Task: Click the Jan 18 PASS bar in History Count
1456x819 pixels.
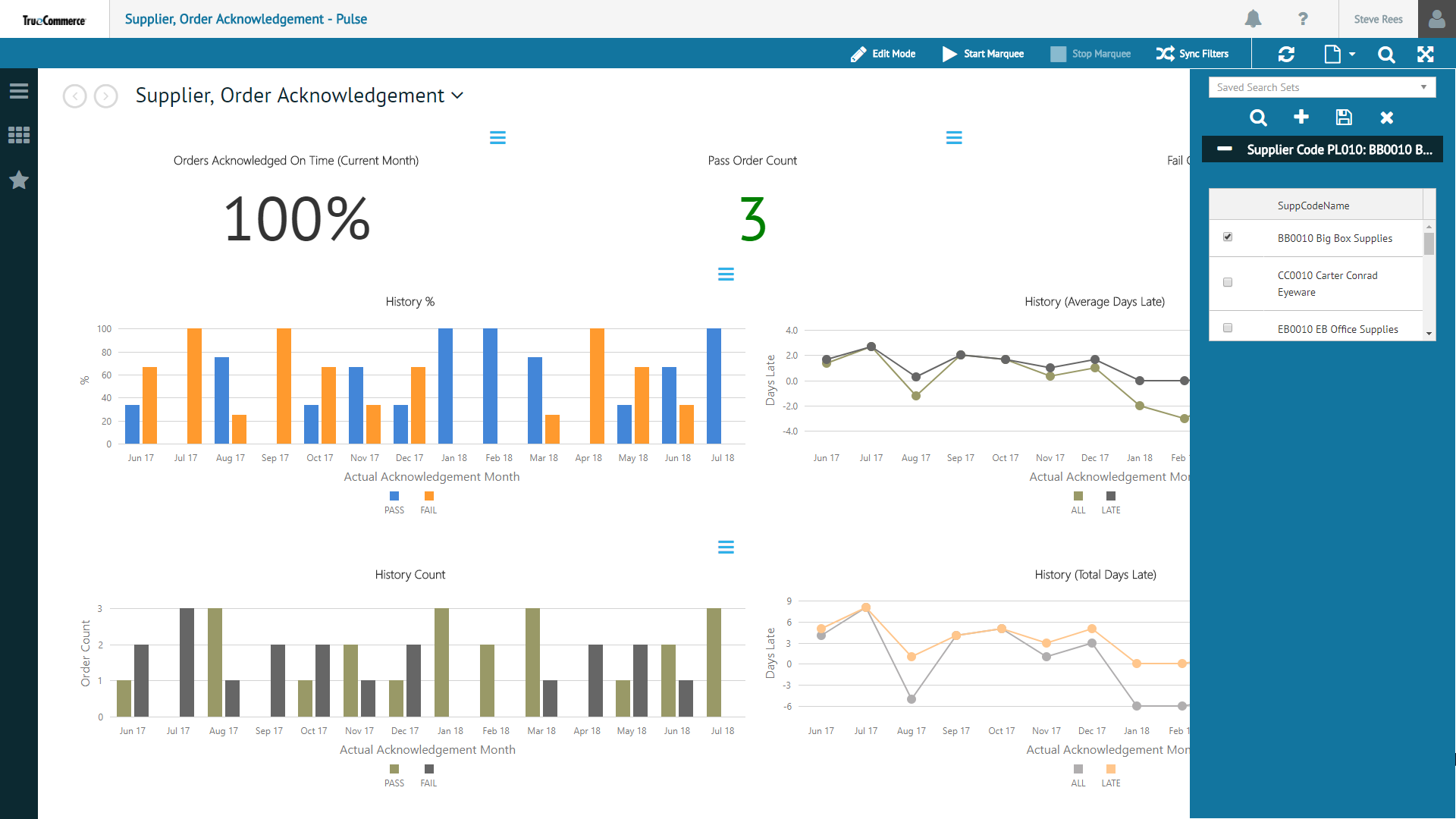Action: click(x=441, y=662)
